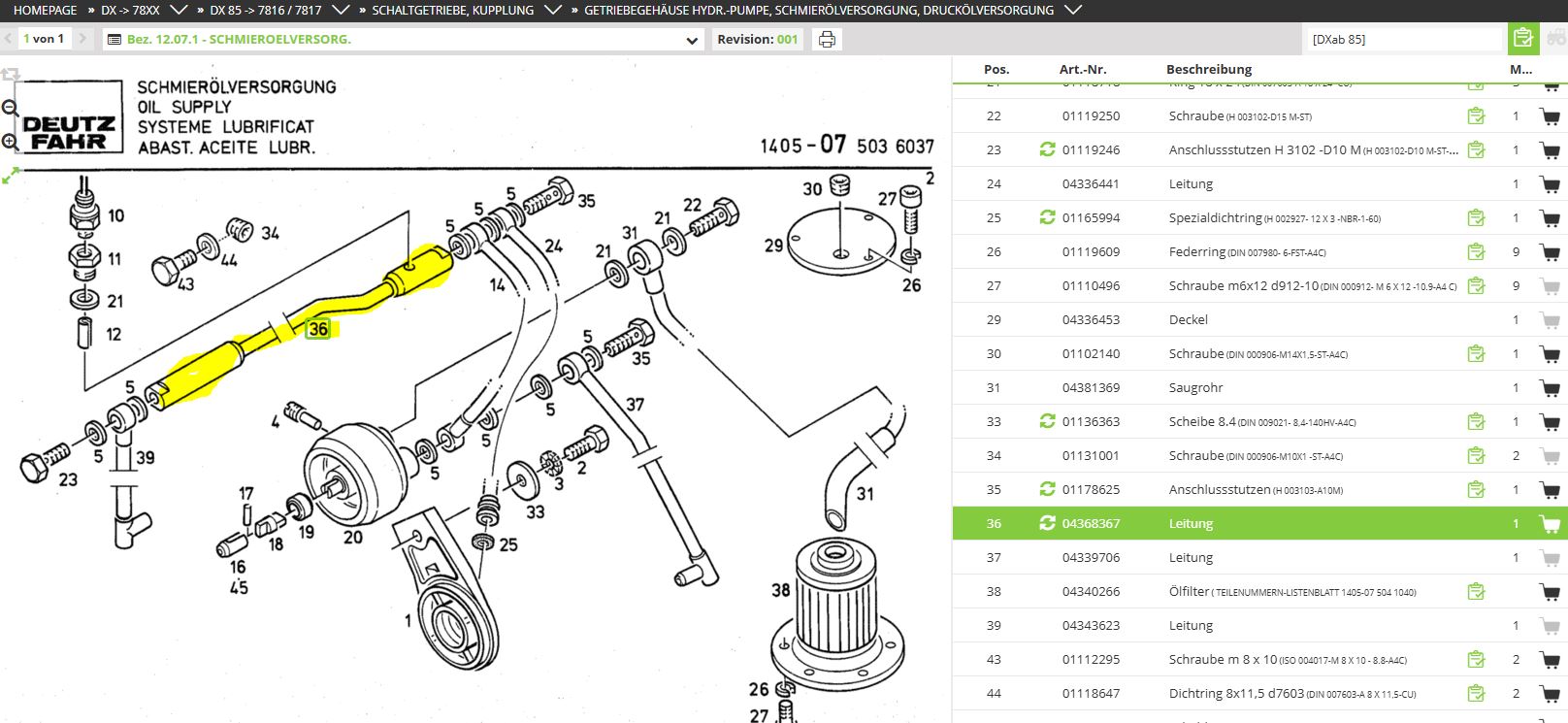The height and width of the screenshot is (723, 1568).
Task: Go to HOMEPAGE in breadcrumb
Action: point(45,11)
